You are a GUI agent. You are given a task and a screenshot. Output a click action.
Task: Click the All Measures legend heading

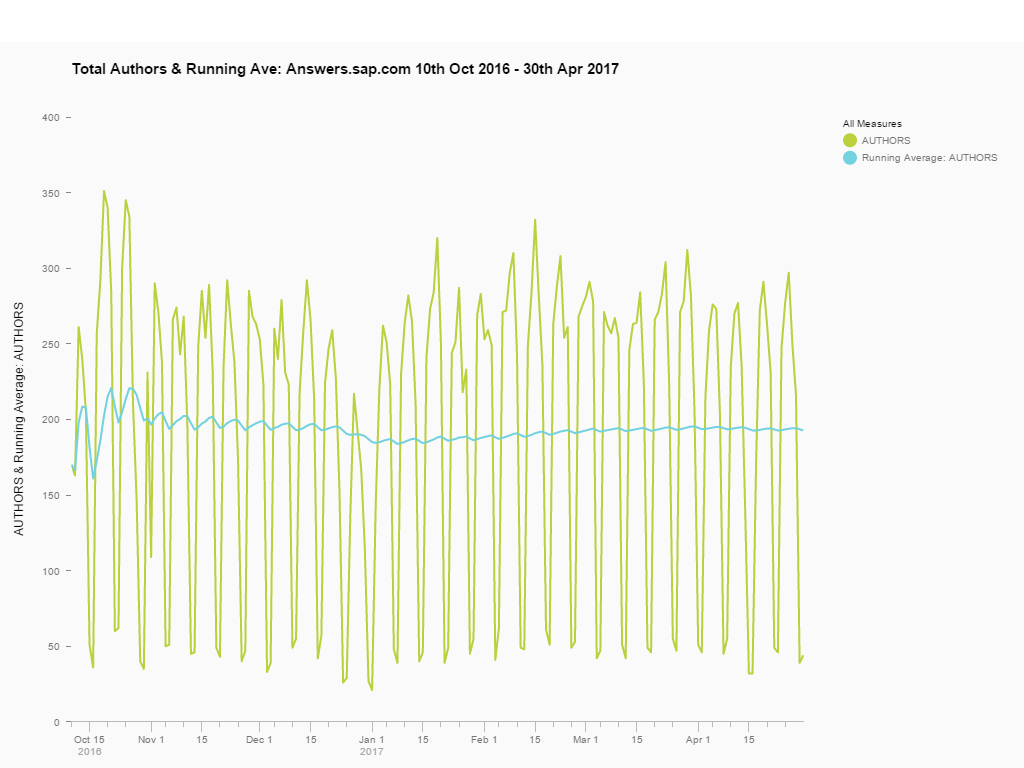coord(872,124)
